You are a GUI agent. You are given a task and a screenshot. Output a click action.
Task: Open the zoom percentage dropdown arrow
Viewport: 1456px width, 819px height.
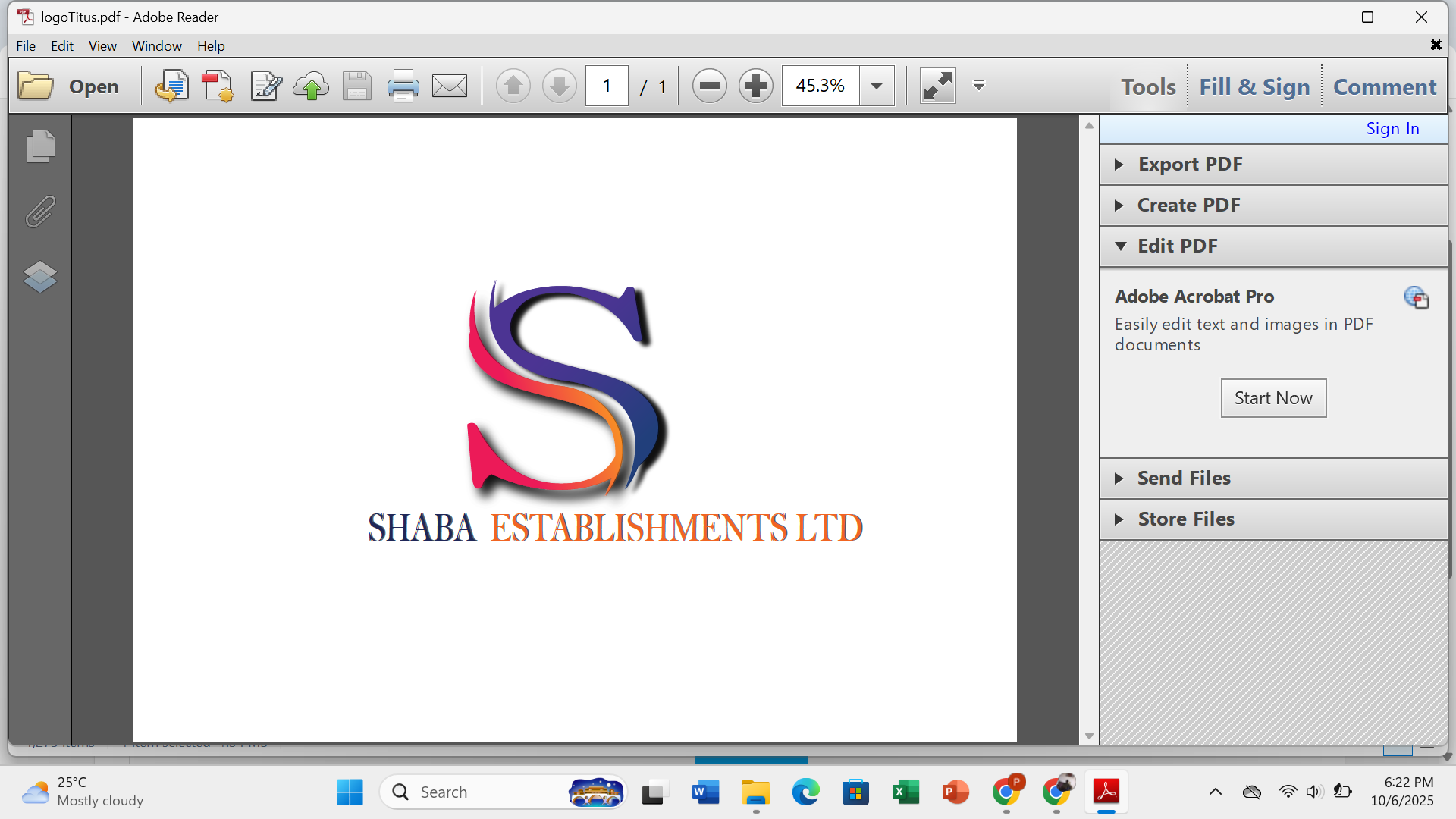877,86
